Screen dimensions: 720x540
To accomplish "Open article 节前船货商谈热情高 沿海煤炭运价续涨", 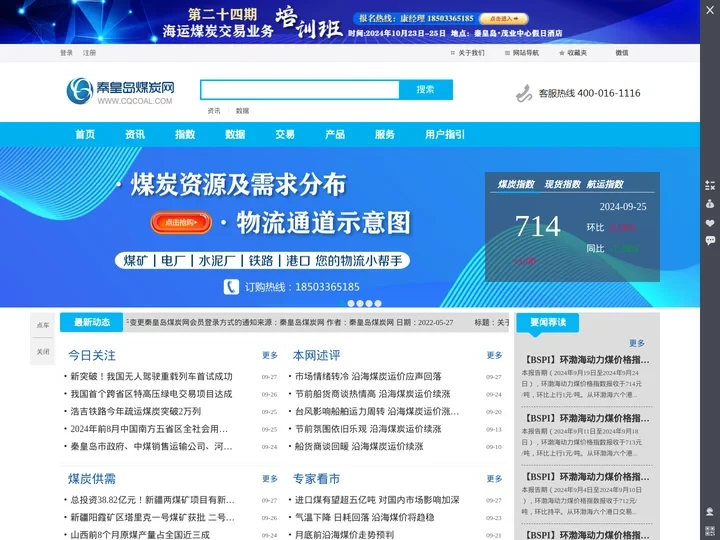I will point(373,394).
